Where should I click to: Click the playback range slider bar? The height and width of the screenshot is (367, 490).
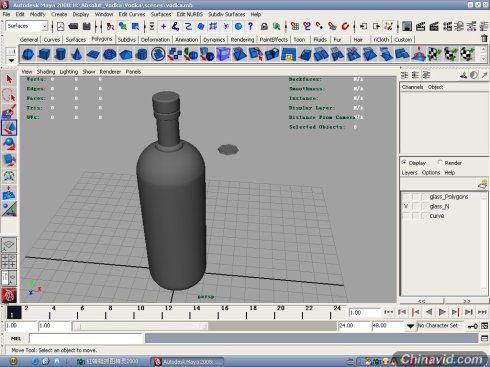[140, 326]
